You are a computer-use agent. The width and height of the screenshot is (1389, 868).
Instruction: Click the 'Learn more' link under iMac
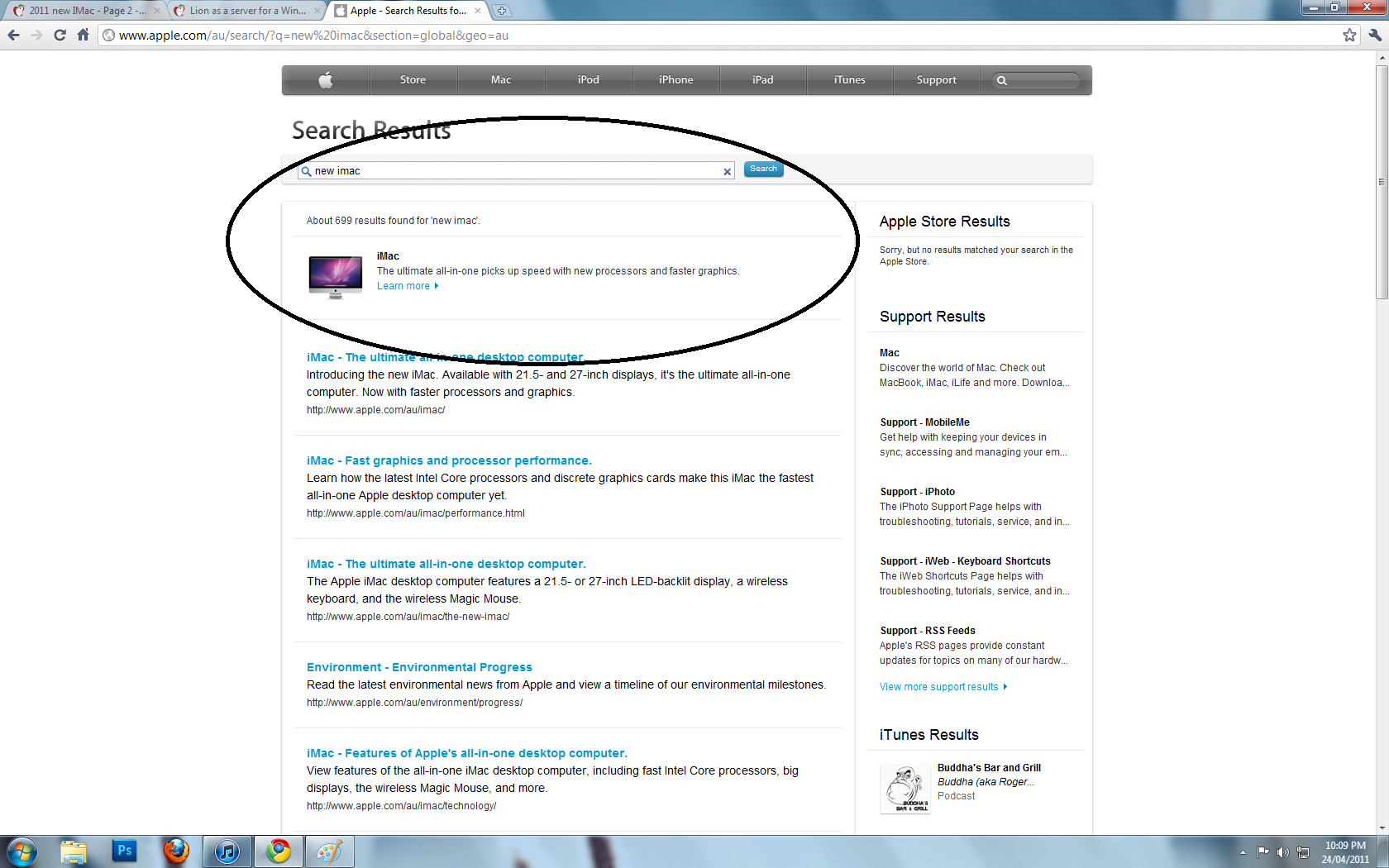pos(408,286)
